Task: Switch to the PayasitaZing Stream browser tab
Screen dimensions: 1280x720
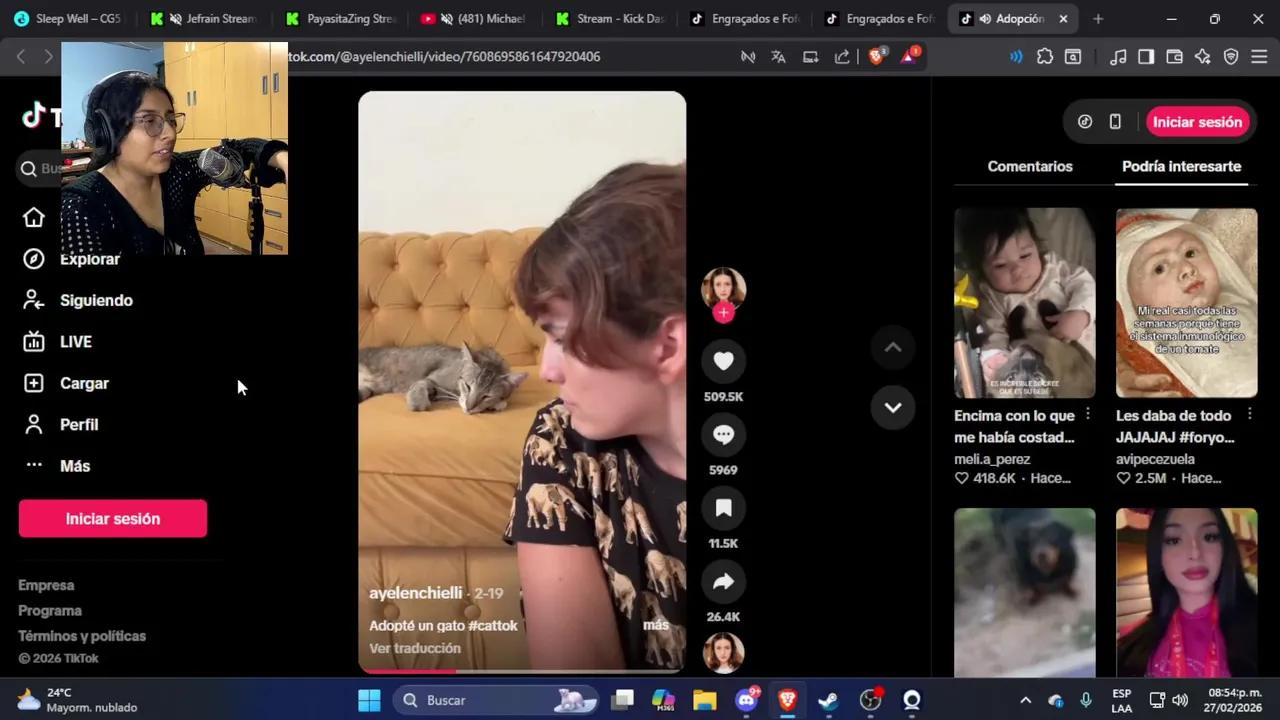Action: click(x=340, y=19)
